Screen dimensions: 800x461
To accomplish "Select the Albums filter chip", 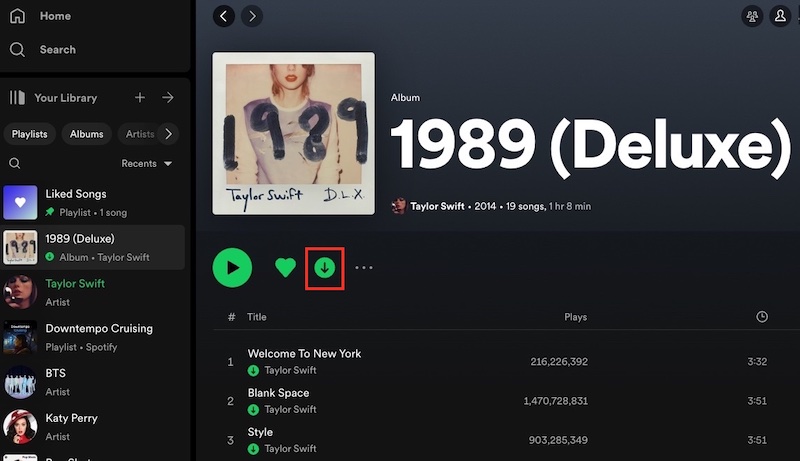I will coord(86,134).
